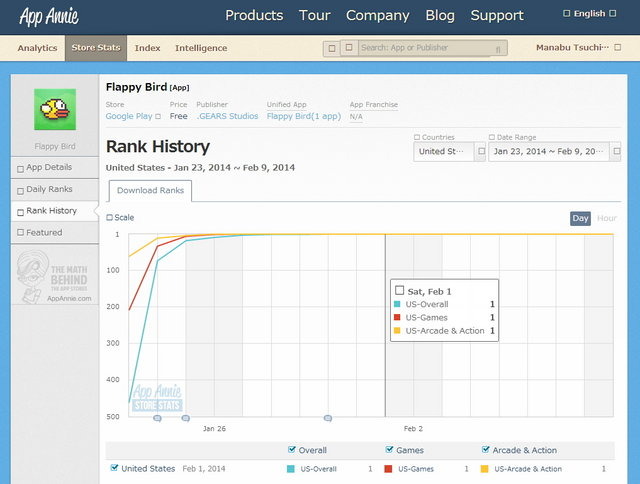Uncheck the Arcade & Action checkbox
This screenshot has width=640, height=484.
click(485, 449)
